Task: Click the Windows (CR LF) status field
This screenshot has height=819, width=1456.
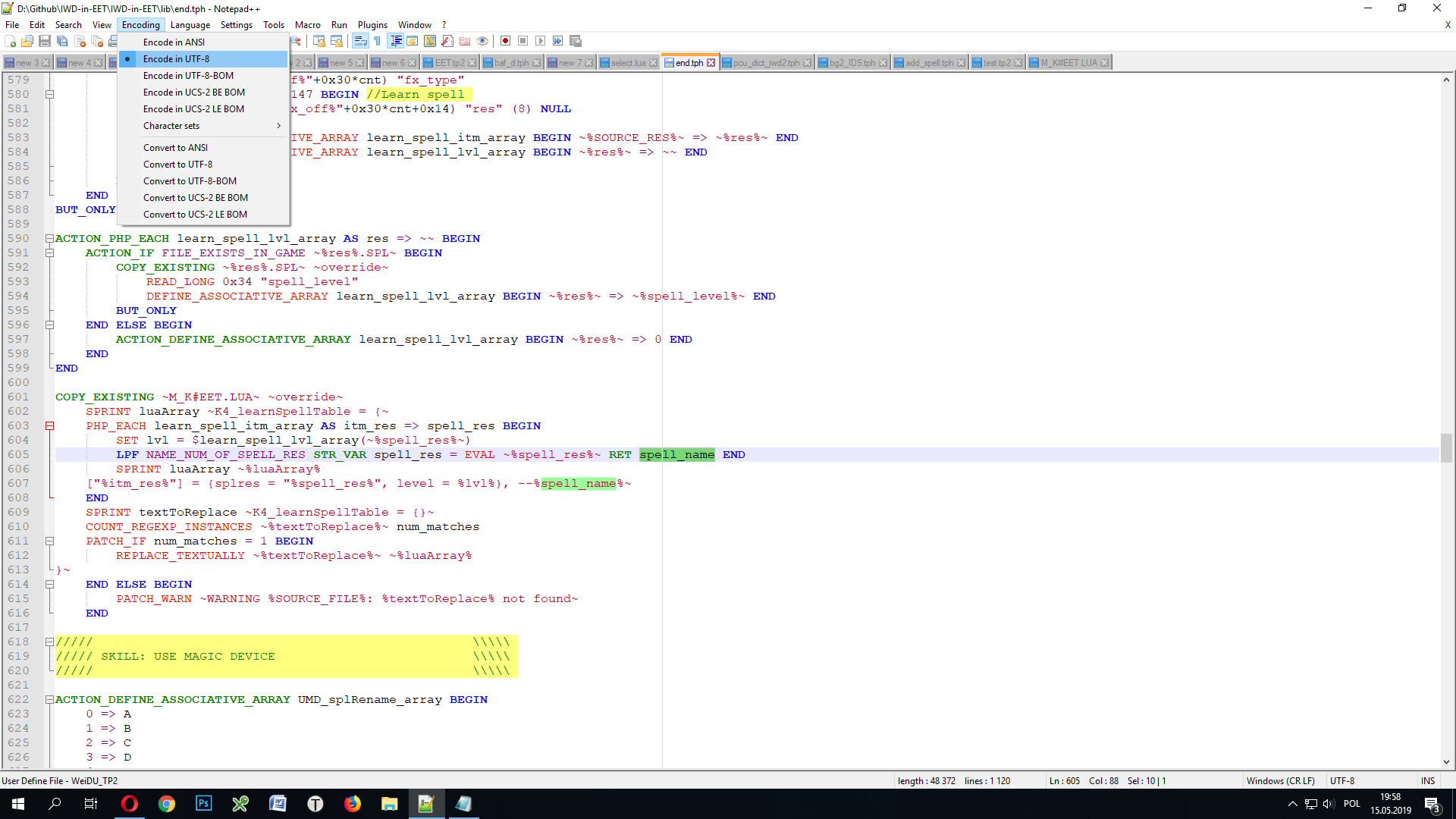Action: click(x=1285, y=781)
